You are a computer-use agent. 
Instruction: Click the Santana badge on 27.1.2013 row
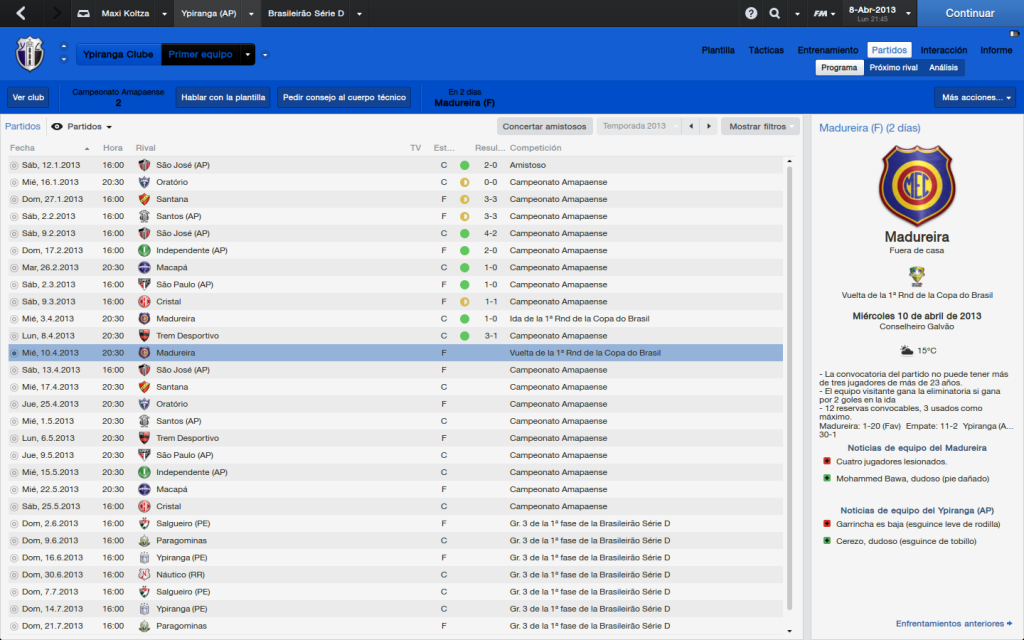(144, 199)
